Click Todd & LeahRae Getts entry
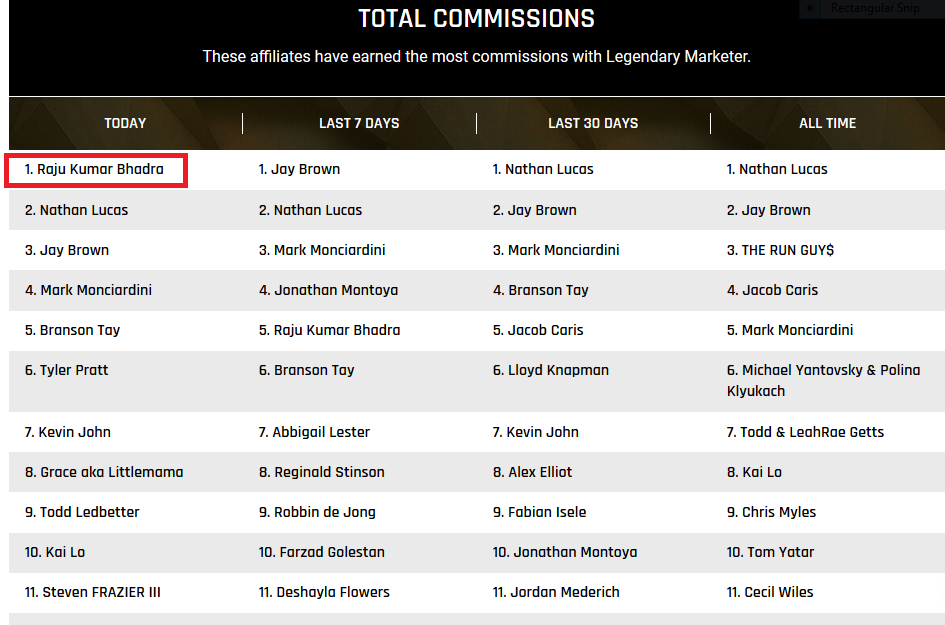The image size is (945, 625). 805,432
